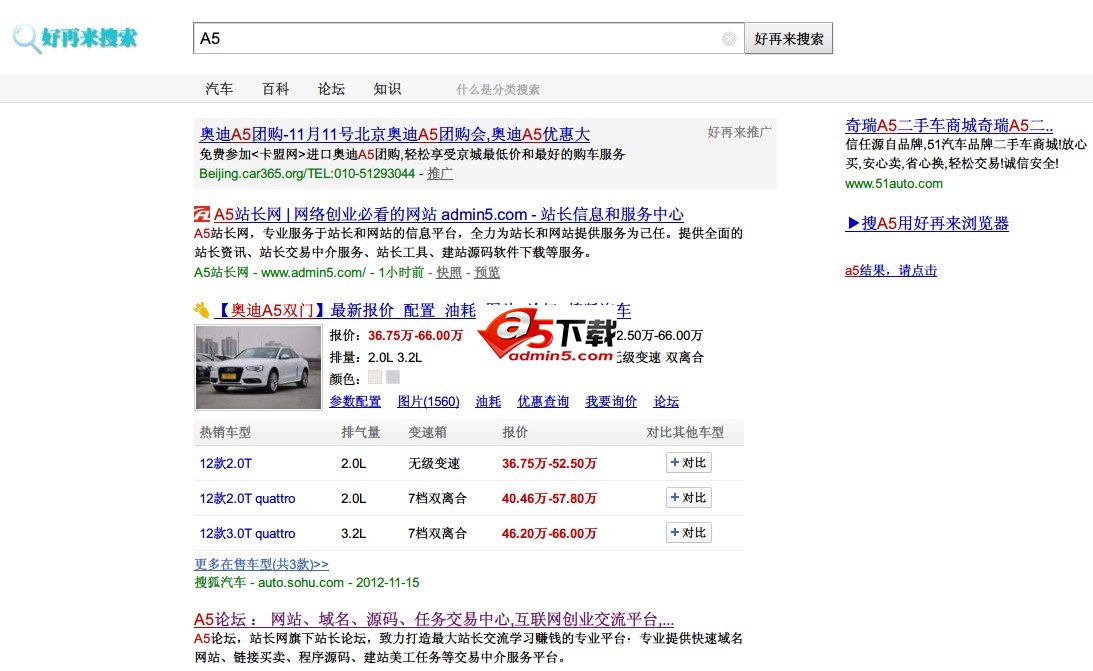Open the 预览 preview link
The width and height of the screenshot is (1093, 671).
pos(487,272)
